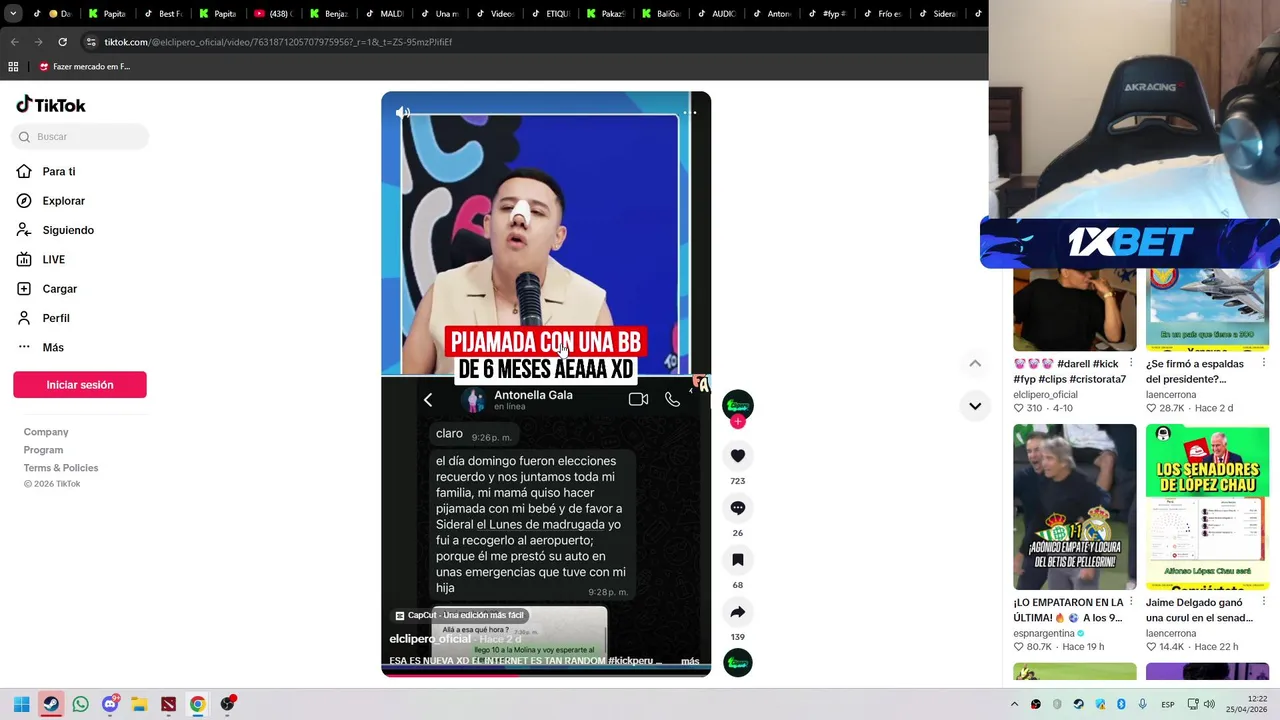Open WhatsApp from the taskbar
1280x720 pixels.
coord(80,704)
